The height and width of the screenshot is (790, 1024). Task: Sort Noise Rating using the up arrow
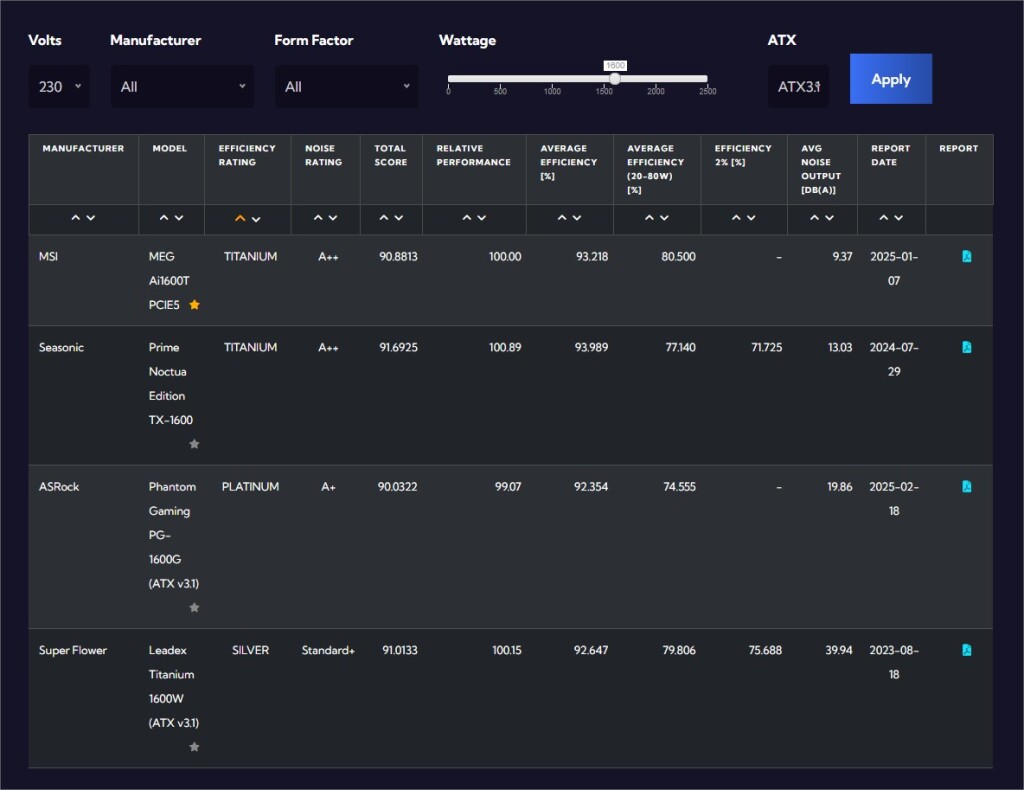pos(318,218)
